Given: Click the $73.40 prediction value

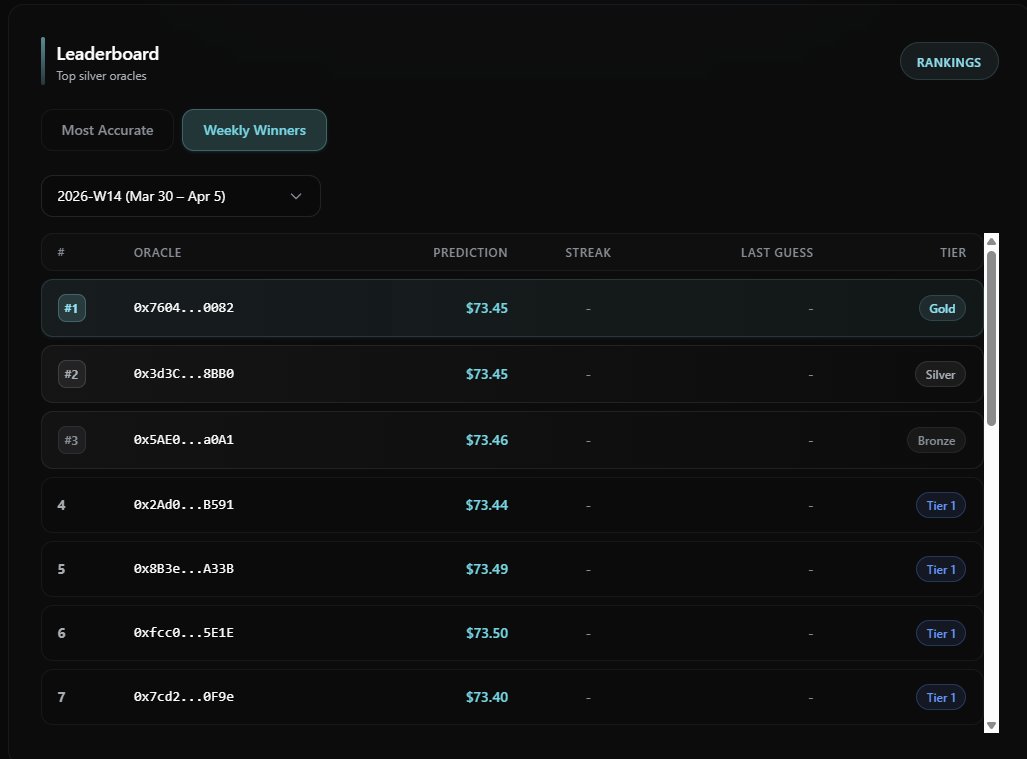Looking at the screenshot, I should [x=487, y=697].
